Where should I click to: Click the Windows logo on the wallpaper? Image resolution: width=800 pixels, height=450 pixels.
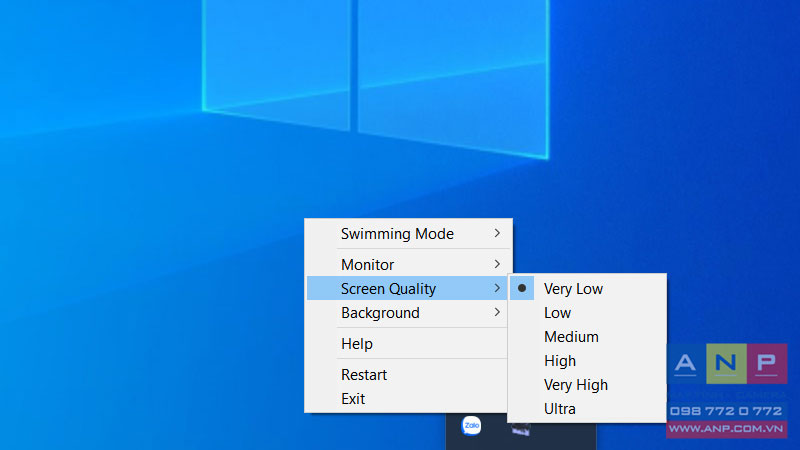[x=376, y=77]
